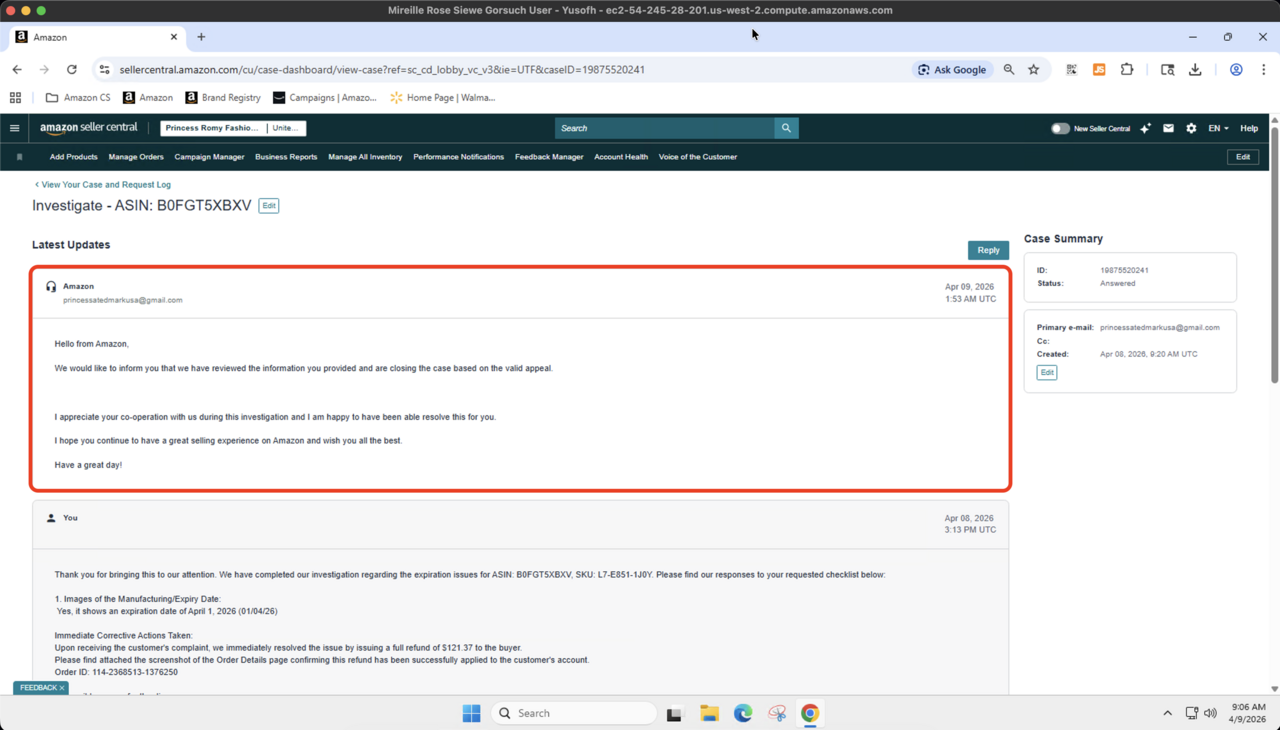Open the Chrome apps grid in bookmarks bar
The width and height of the screenshot is (1280, 730).
pyautogui.click(x=15, y=98)
